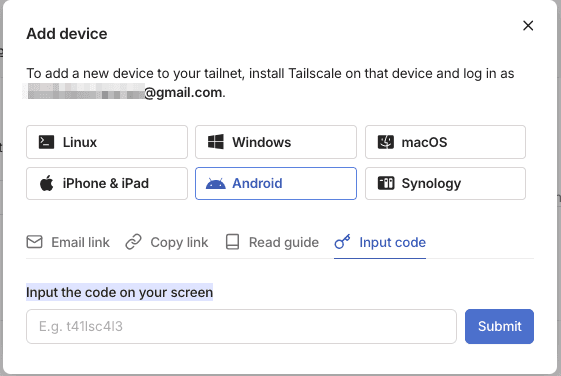This screenshot has height=376, width=561.
Task: Click the Synology device icon
Action: pyautogui.click(x=386, y=183)
